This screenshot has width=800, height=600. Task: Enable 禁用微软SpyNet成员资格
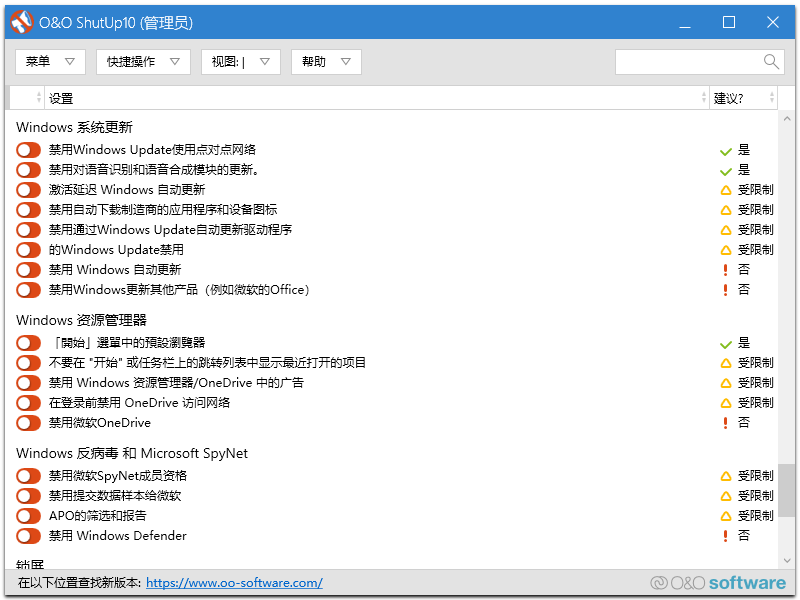[27, 475]
